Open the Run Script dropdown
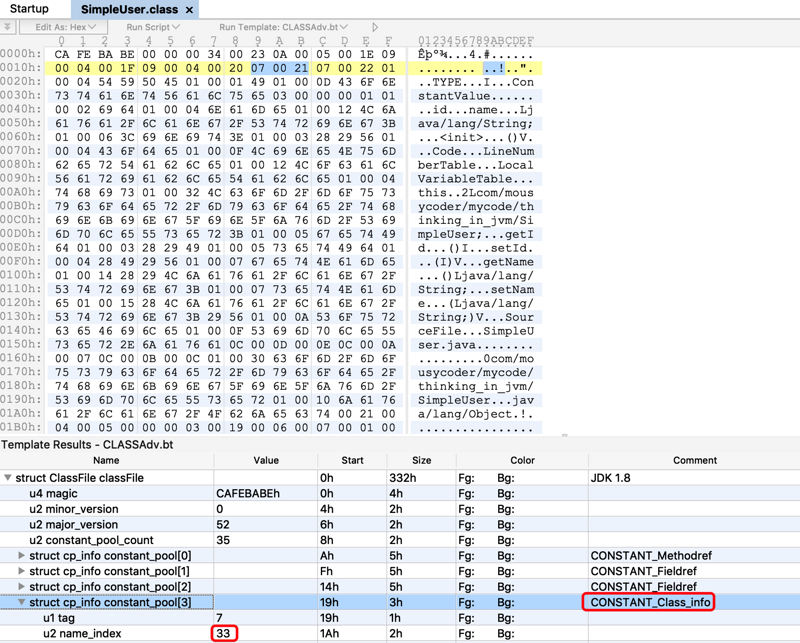800x643 pixels. click(153, 27)
